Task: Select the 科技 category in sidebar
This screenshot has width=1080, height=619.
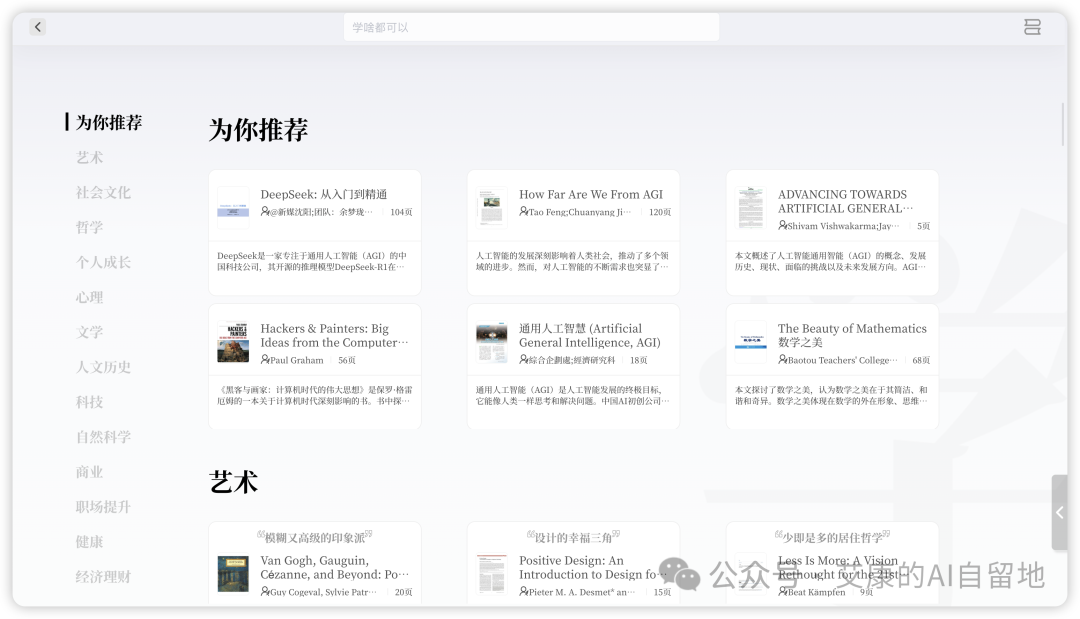Action: coord(89,402)
